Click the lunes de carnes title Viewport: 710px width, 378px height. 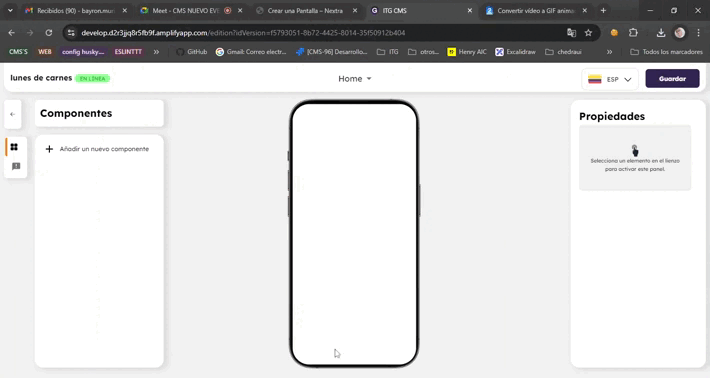pos(41,78)
